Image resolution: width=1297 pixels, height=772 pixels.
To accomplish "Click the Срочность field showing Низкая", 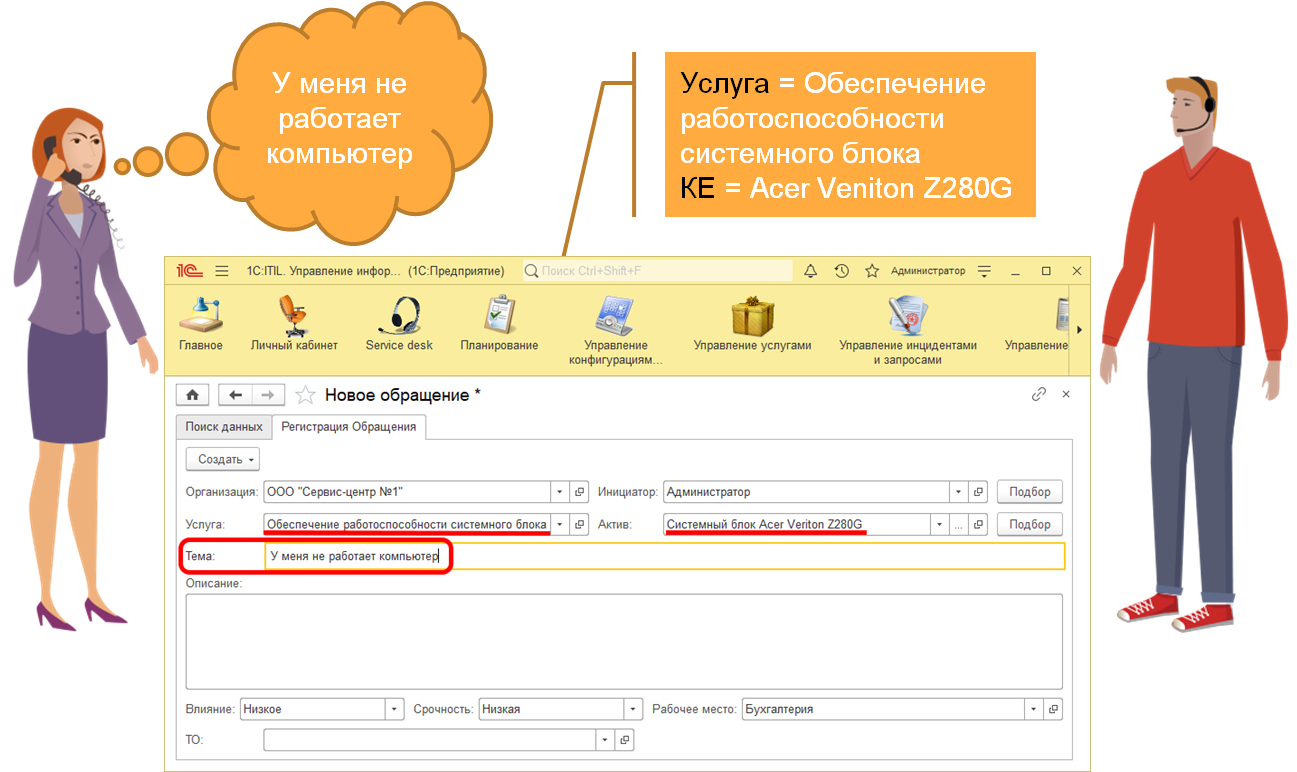I will (x=551, y=709).
